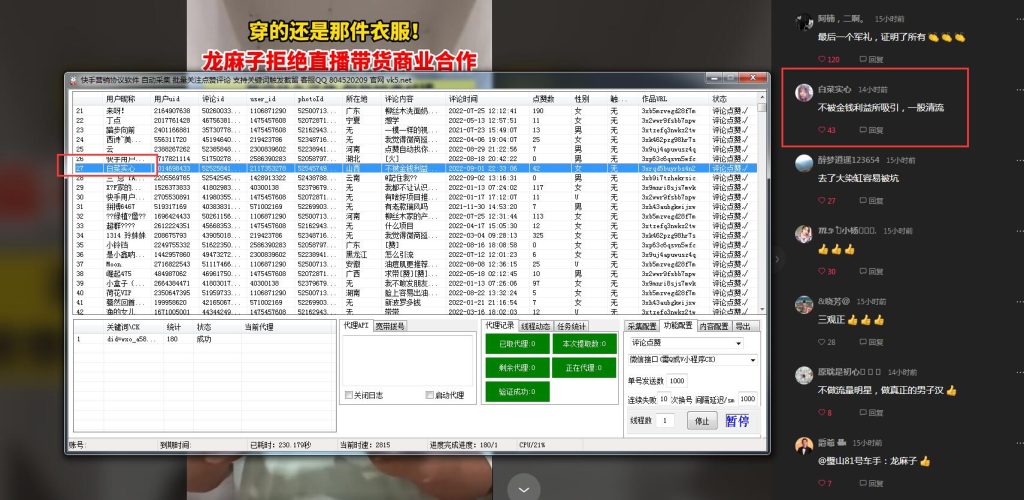Image resolution: width=1024 pixels, height=500 pixels.
Task: Like the 龙麻子 mention comment with 7 likes
Action: (x=825, y=483)
